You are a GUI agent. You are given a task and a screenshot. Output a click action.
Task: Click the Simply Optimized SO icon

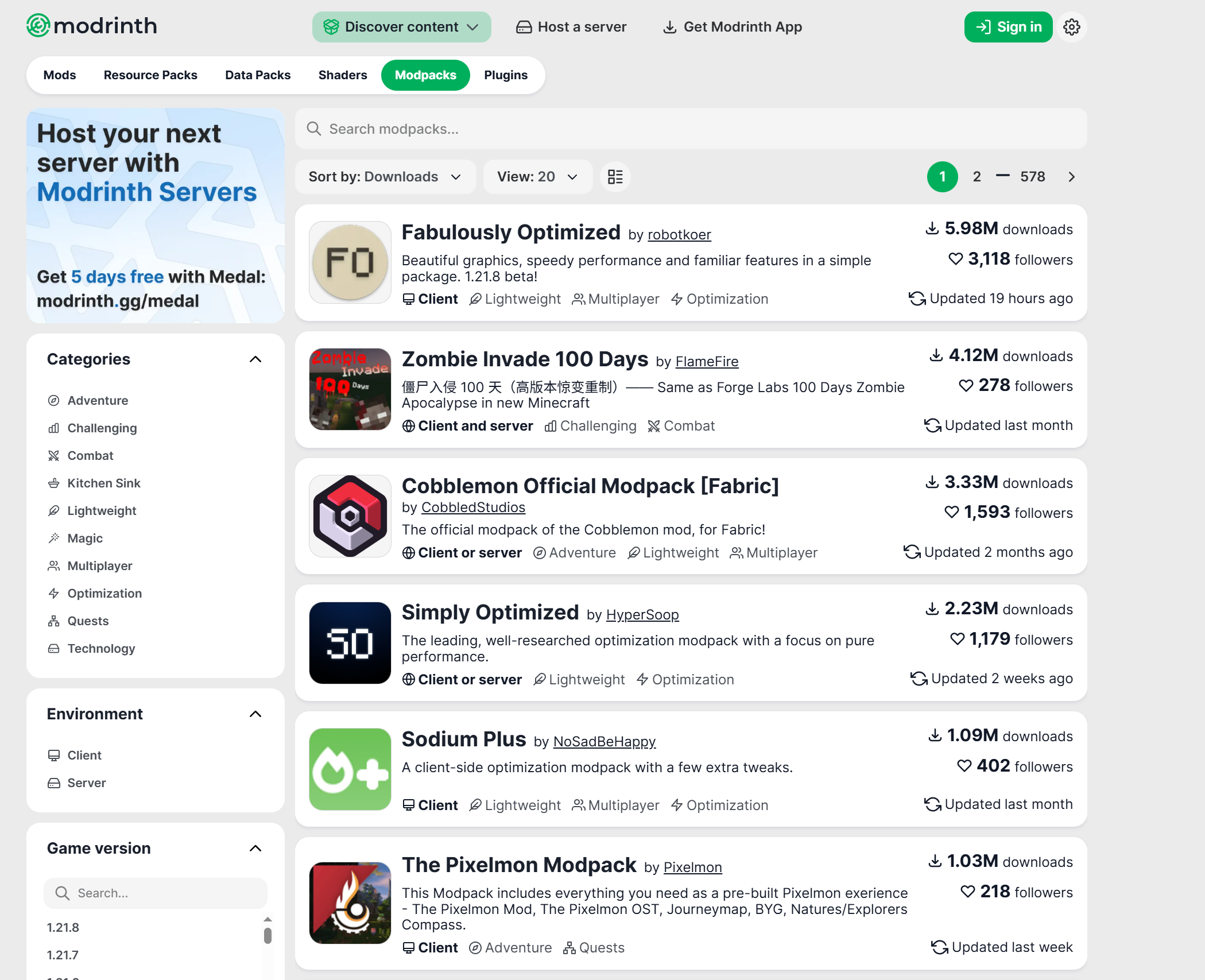click(x=350, y=643)
